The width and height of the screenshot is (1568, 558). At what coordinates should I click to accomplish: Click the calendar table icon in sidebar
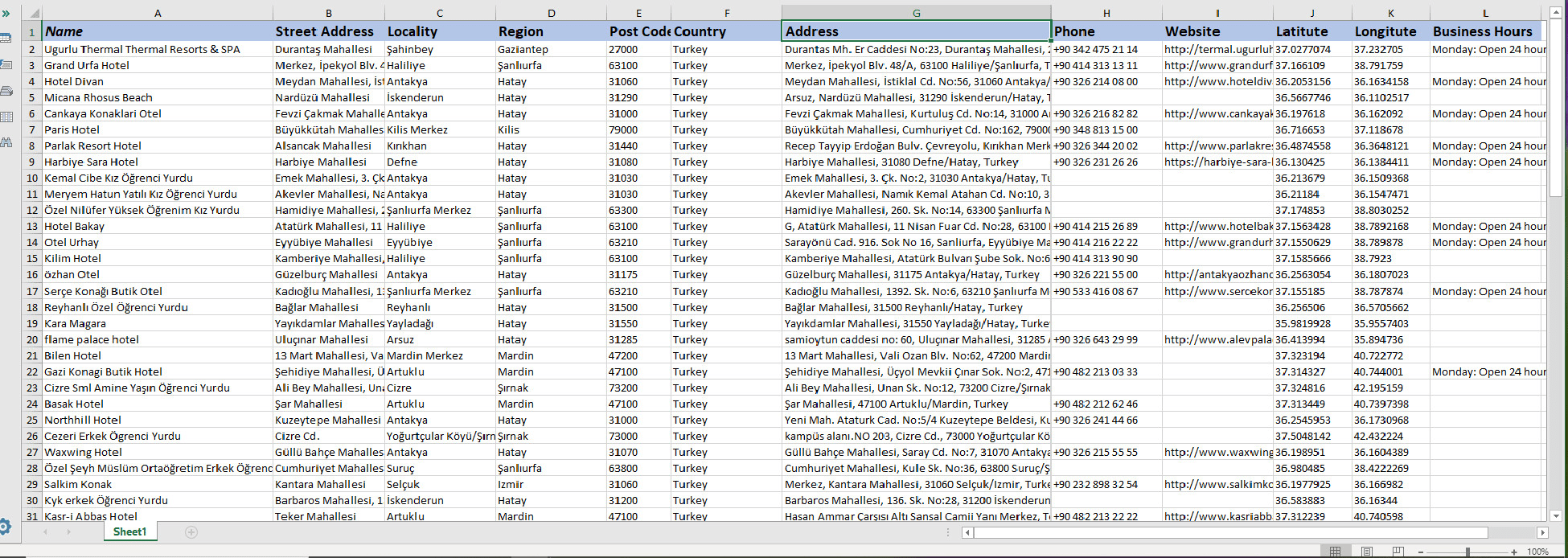click(6, 38)
